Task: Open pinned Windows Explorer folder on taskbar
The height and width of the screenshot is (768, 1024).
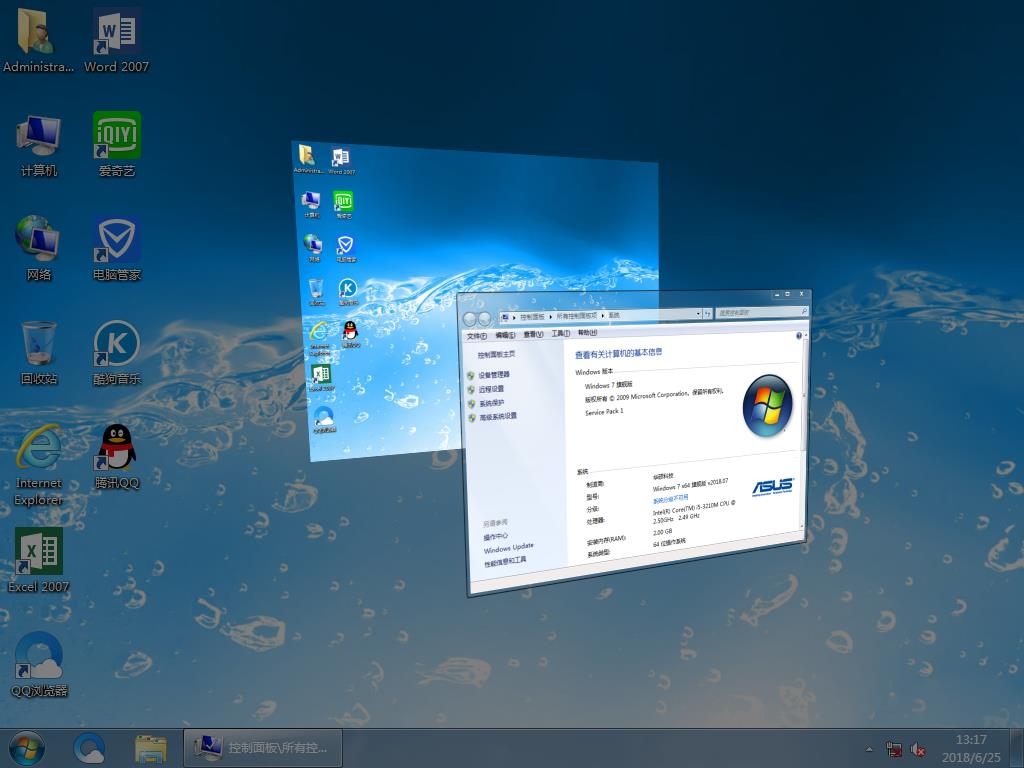Action: pos(150,747)
